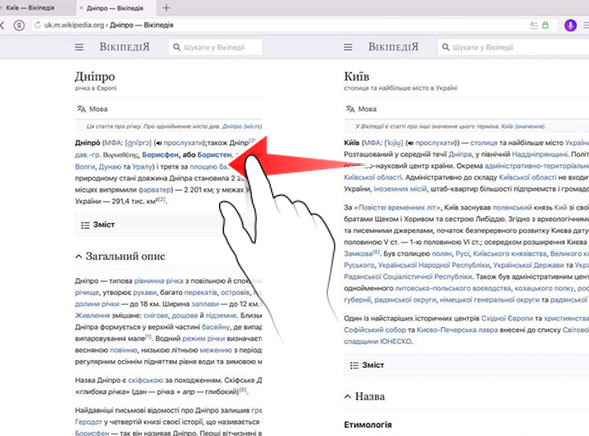Open the МФА link on Київ page

pos(372,143)
